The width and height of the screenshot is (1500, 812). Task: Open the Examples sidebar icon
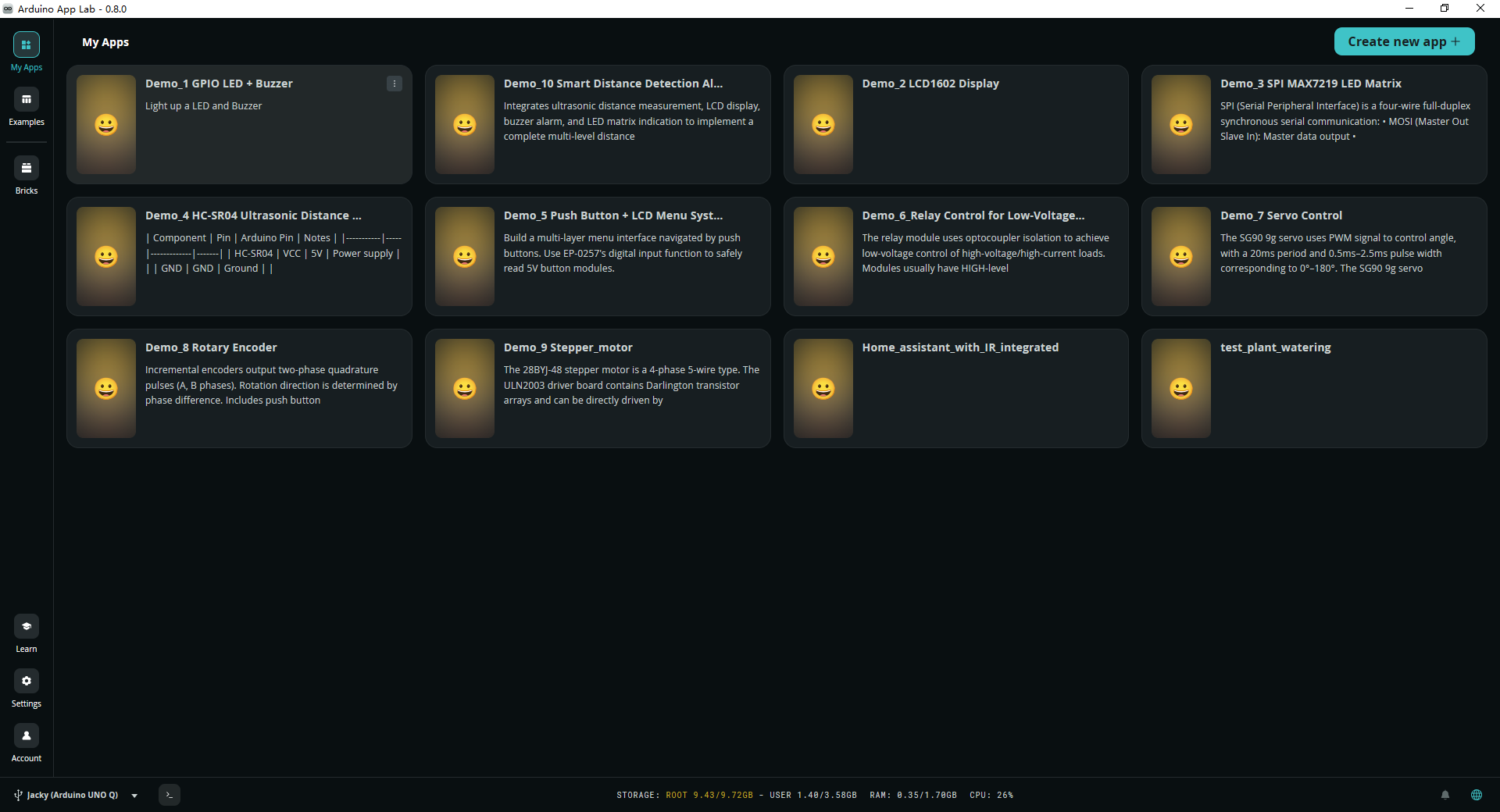(27, 99)
